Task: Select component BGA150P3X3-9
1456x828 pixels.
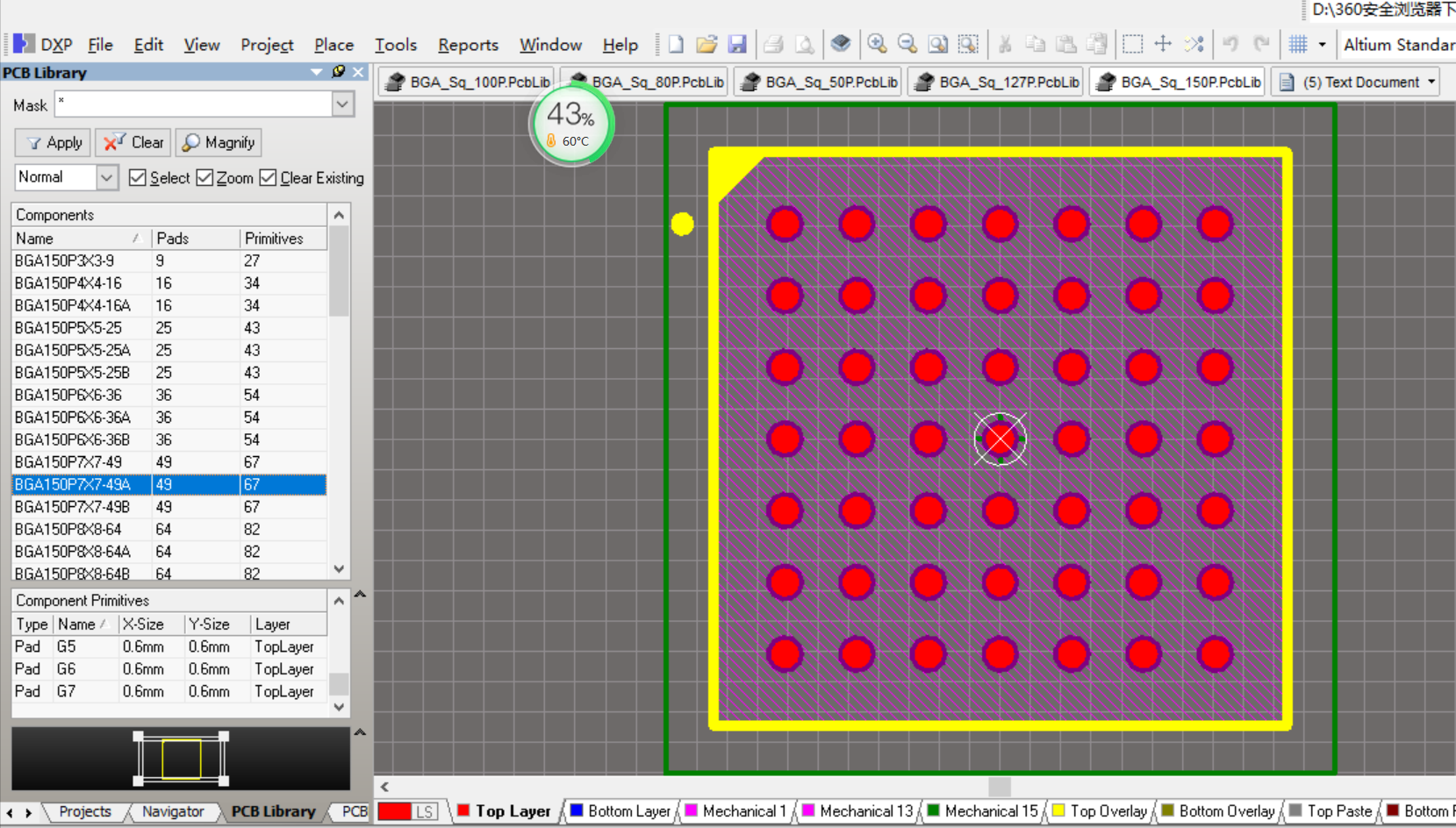Action: click(x=169, y=261)
